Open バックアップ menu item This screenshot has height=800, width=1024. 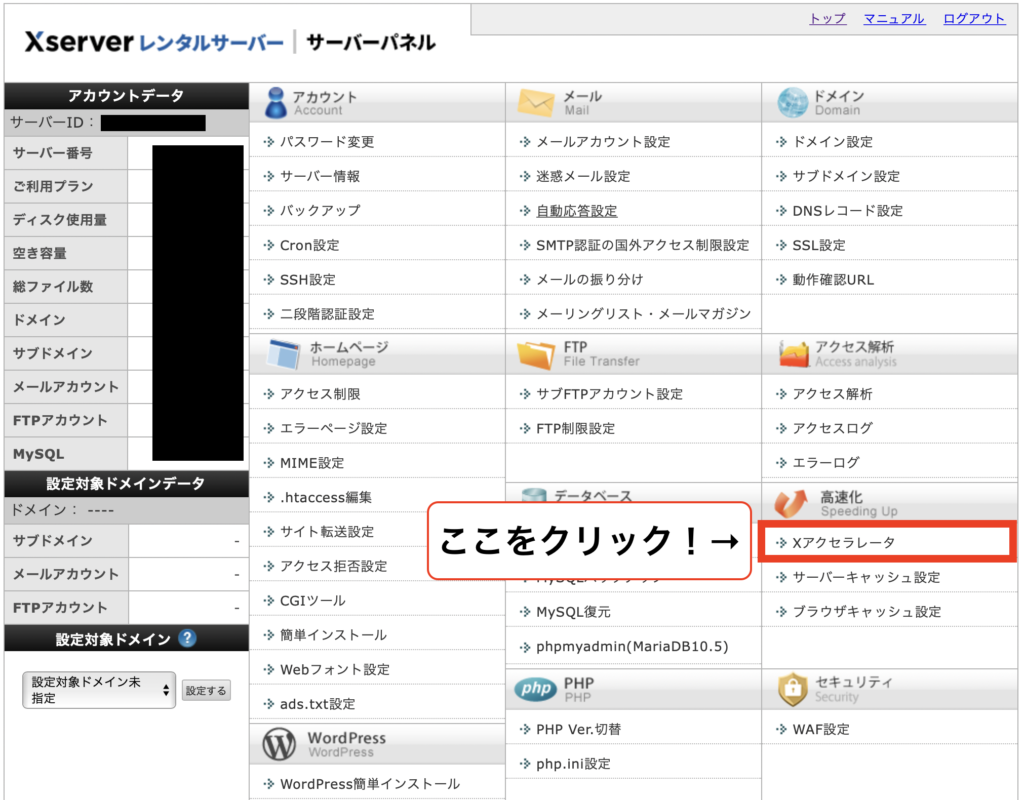(x=320, y=210)
